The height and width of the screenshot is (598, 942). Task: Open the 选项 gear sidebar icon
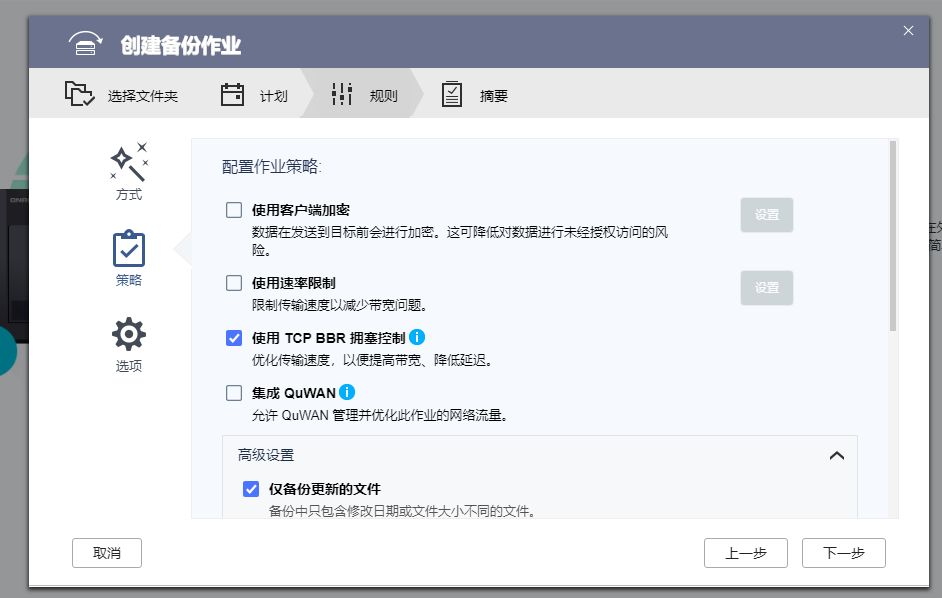click(x=128, y=334)
